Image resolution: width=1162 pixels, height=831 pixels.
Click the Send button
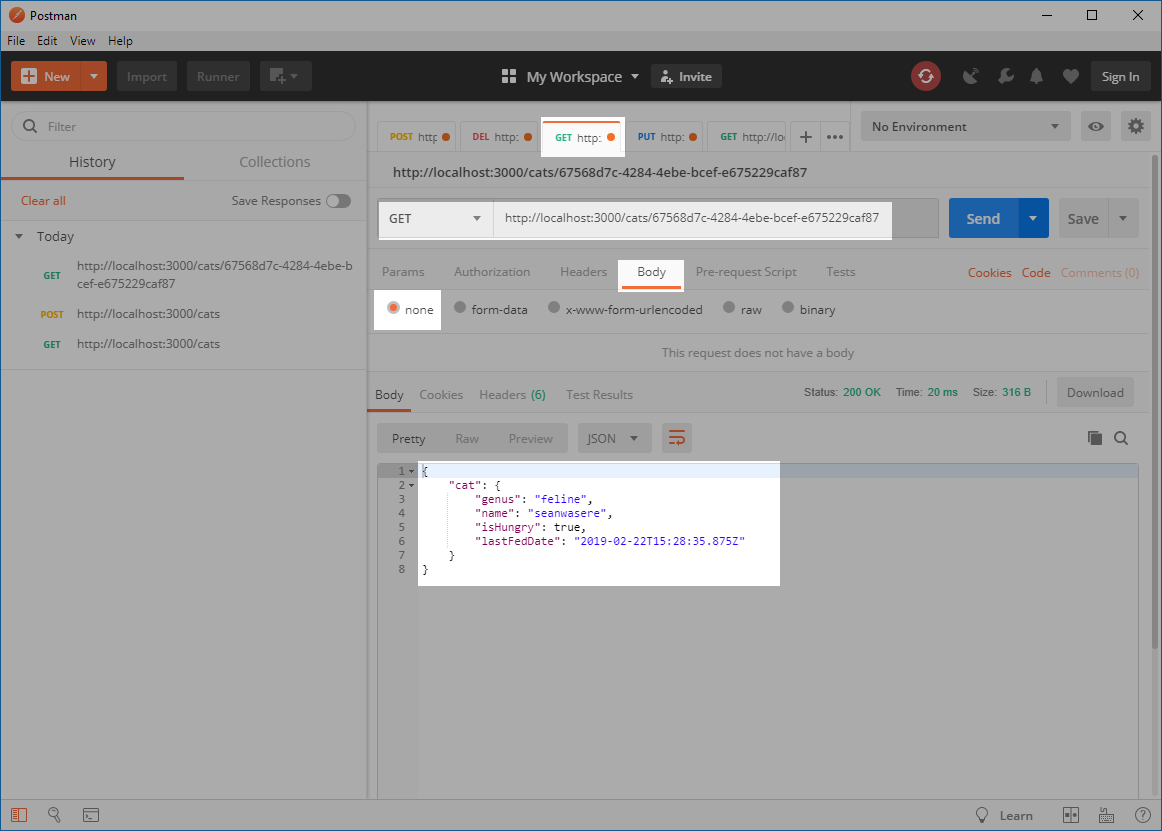pyautogui.click(x=983, y=219)
